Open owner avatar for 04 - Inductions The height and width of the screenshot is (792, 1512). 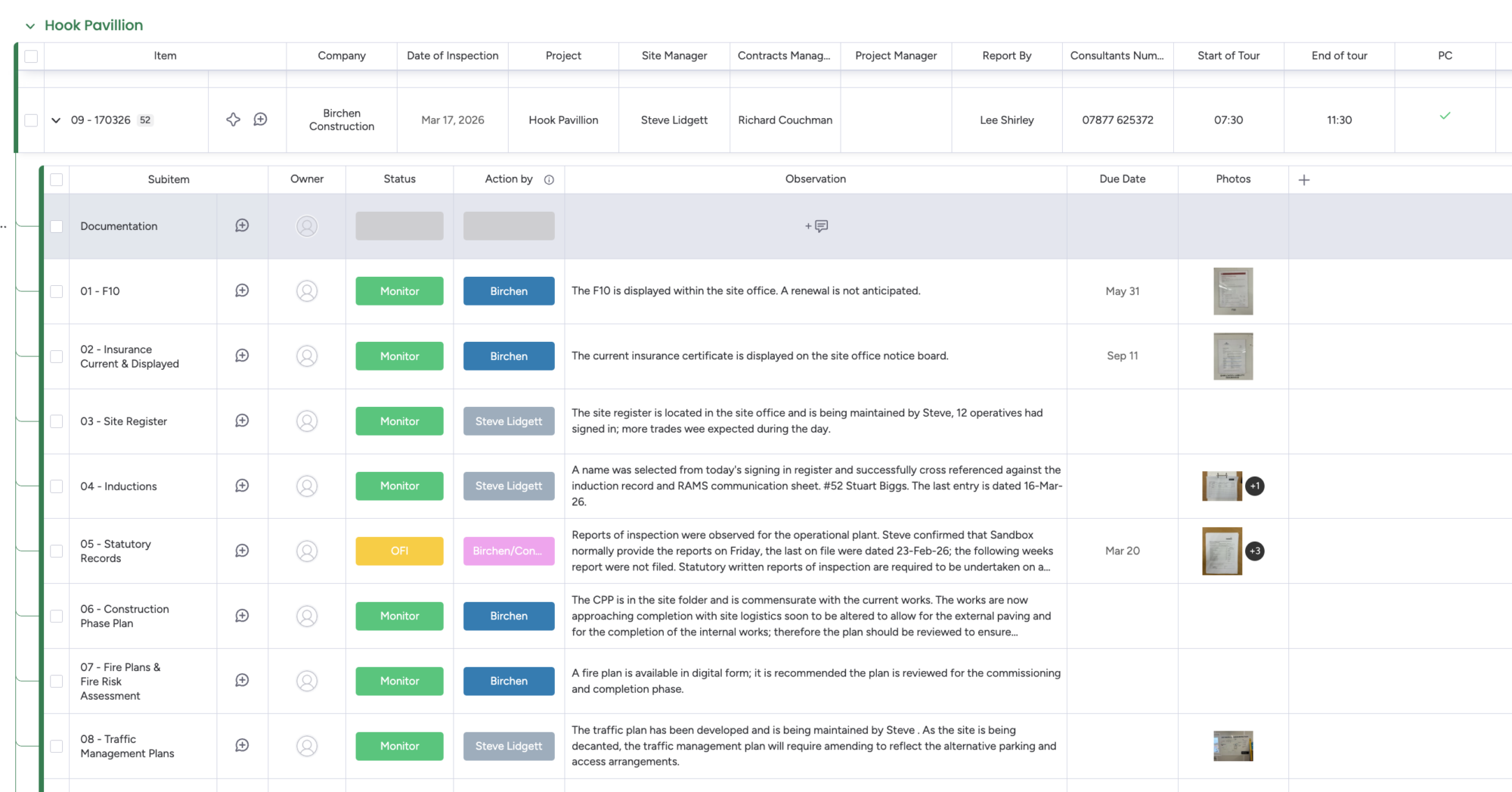[307, 486]
